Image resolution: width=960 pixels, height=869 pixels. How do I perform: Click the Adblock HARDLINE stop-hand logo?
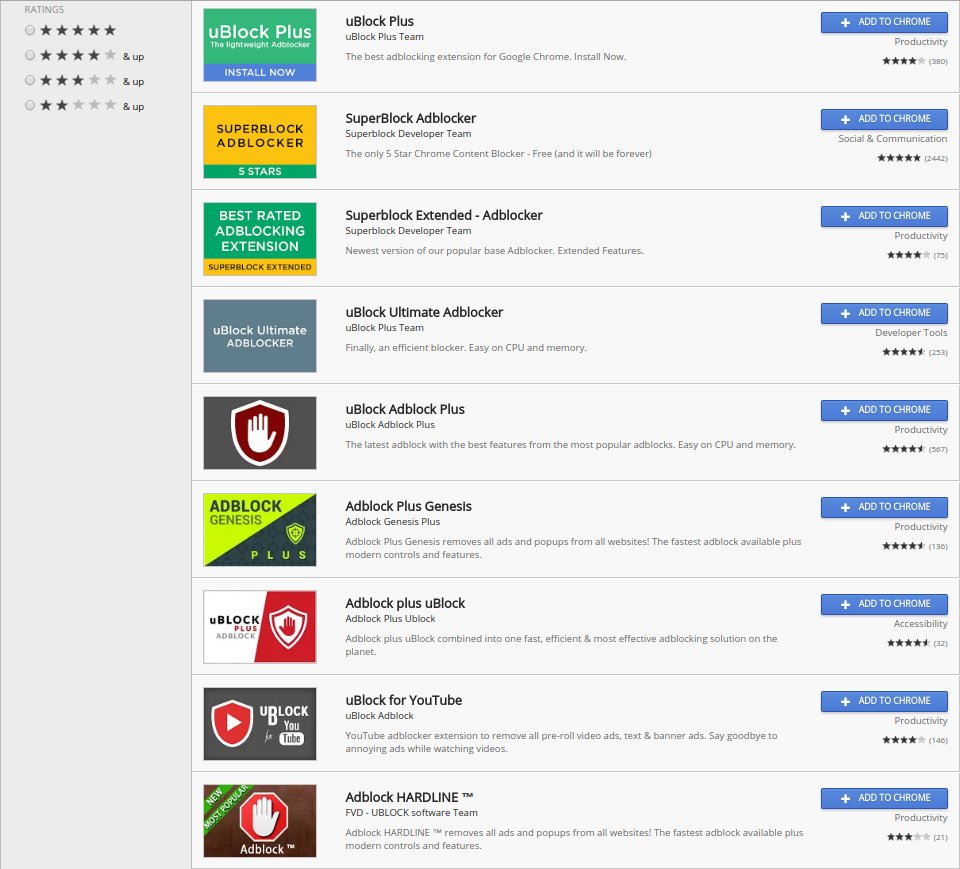[260, 821]
